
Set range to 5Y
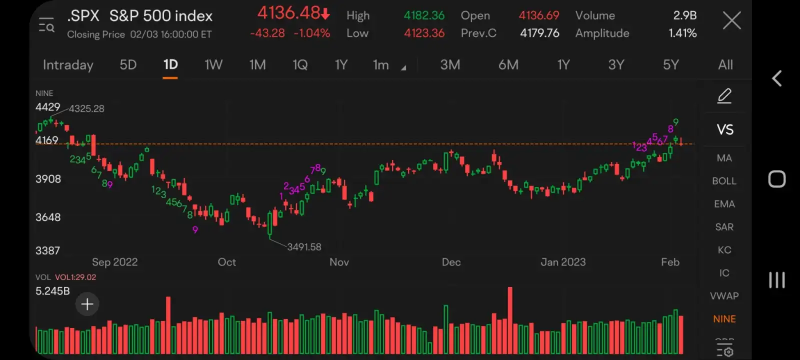[x=671, y=65]
